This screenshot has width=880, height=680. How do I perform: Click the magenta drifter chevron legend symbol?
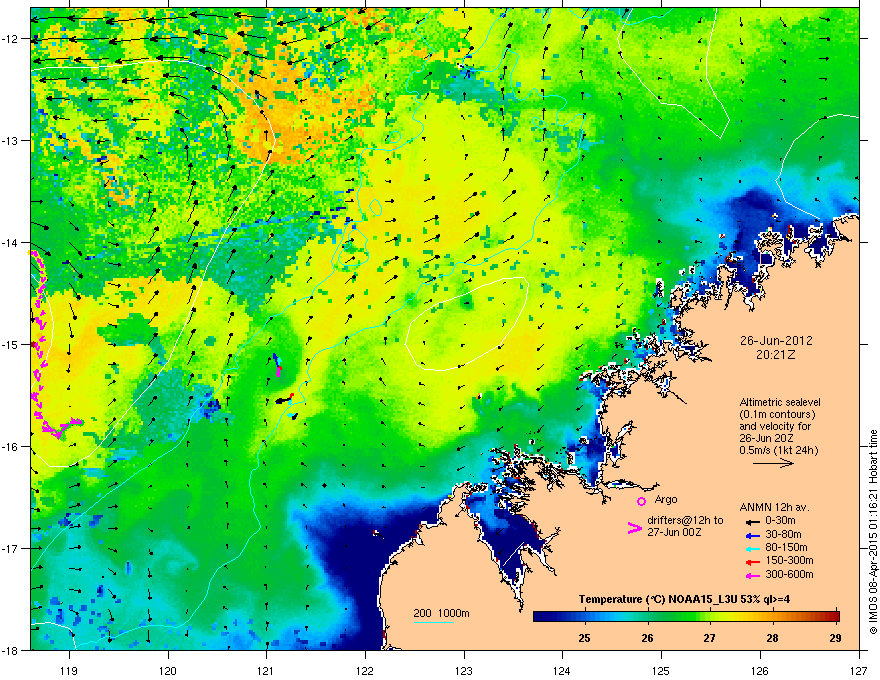[634, 528]
